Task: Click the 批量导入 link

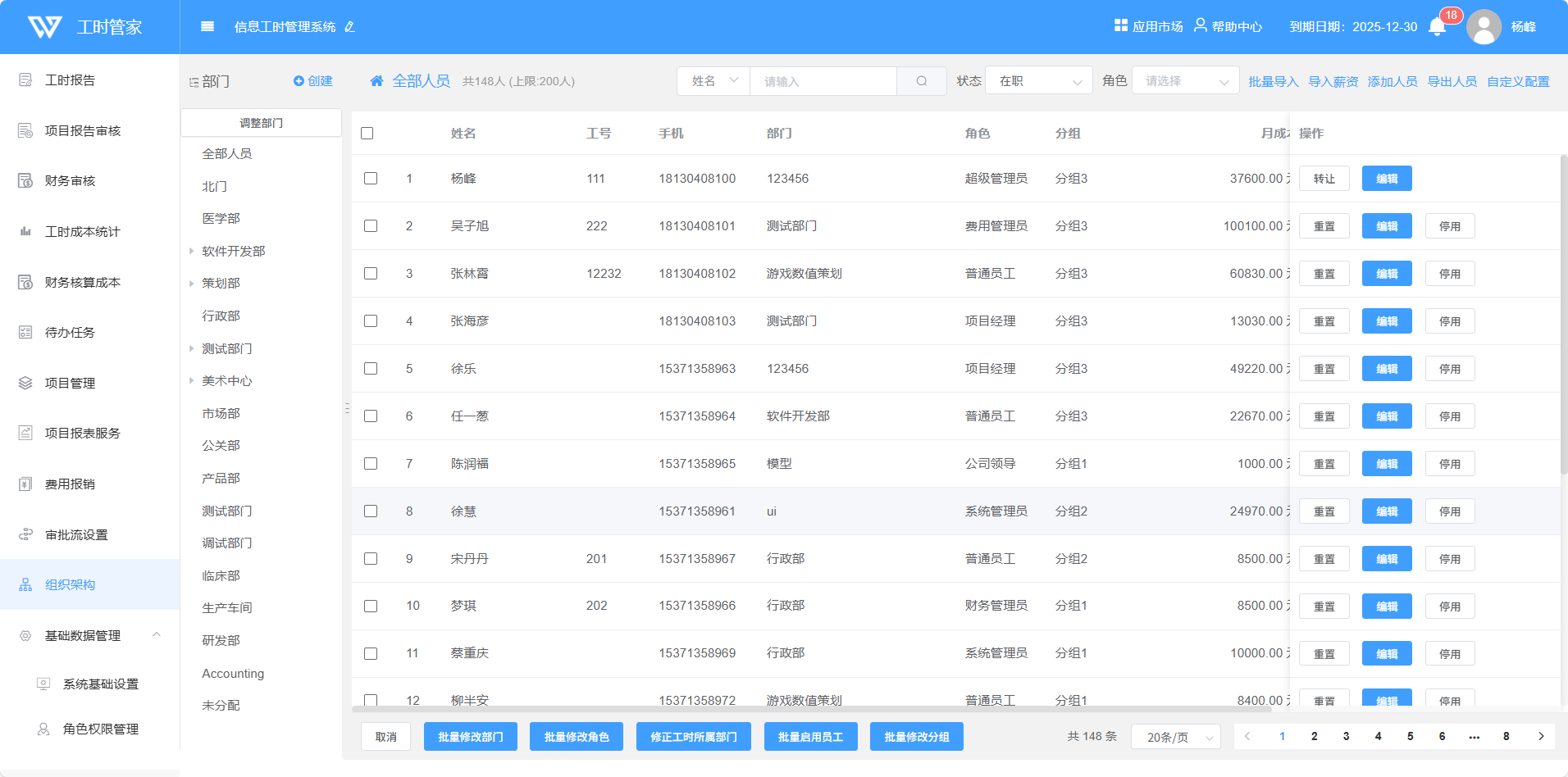Action: 1273,81
